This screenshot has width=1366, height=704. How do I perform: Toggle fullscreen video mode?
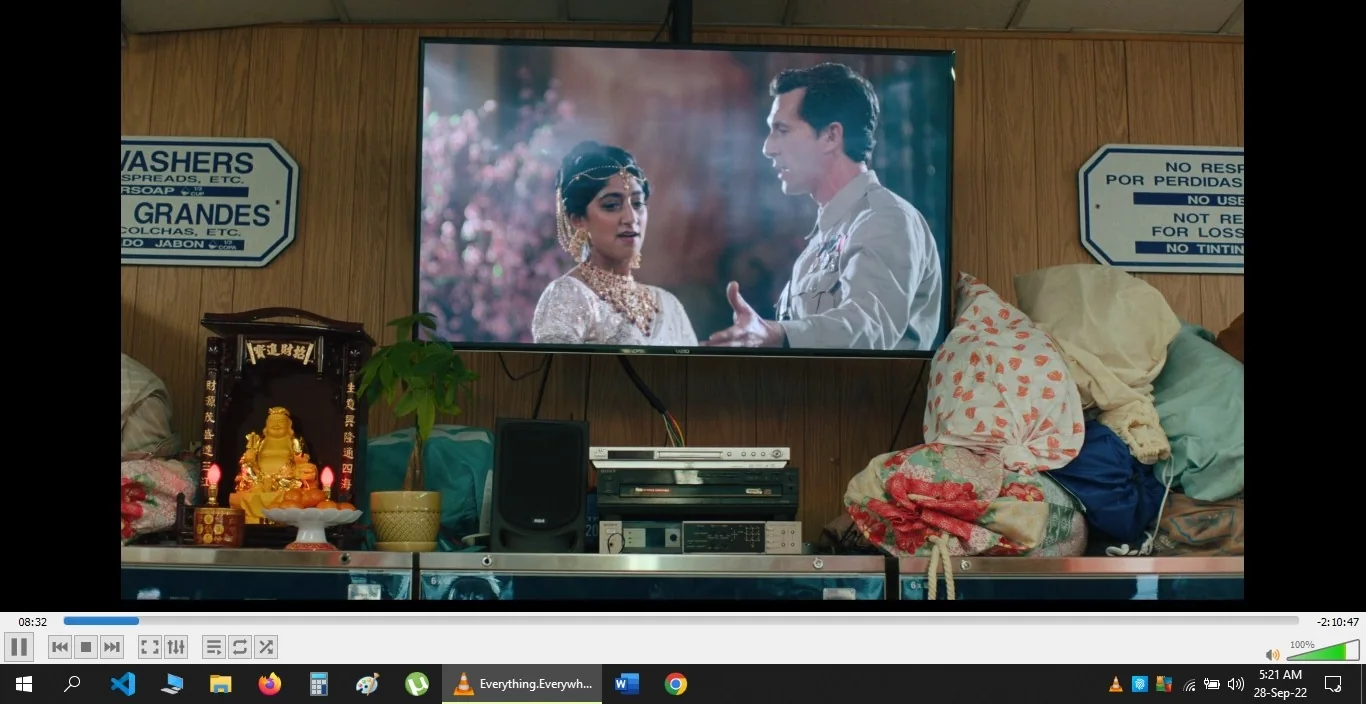pos(150,647)
